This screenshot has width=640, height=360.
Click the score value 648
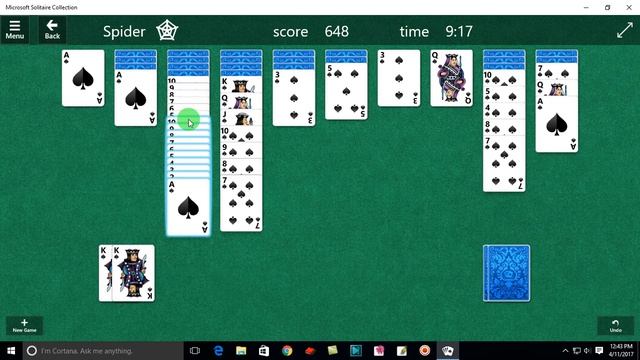337,31
